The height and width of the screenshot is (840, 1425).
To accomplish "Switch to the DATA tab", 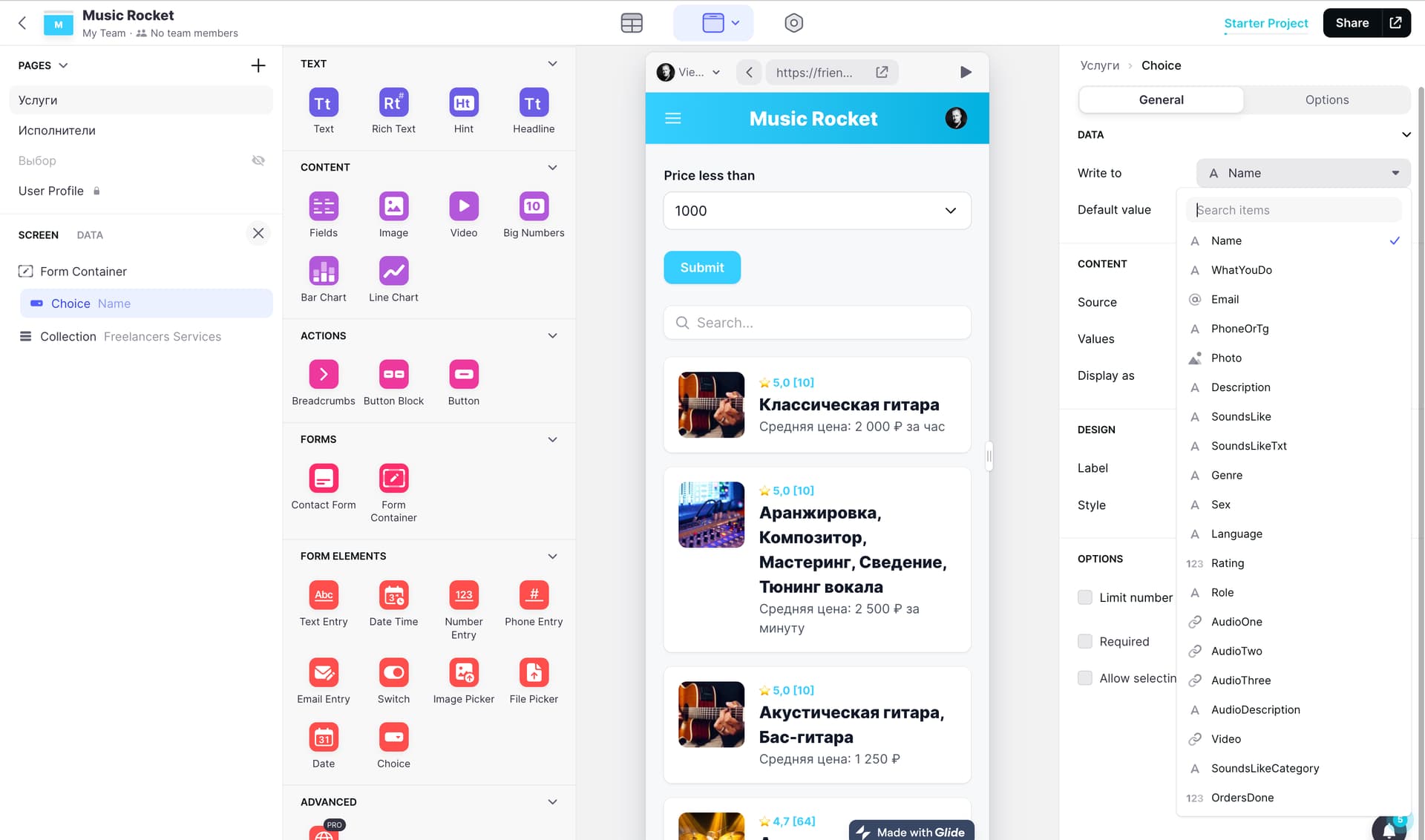I will pyautogui.click(x=90, y=234).
